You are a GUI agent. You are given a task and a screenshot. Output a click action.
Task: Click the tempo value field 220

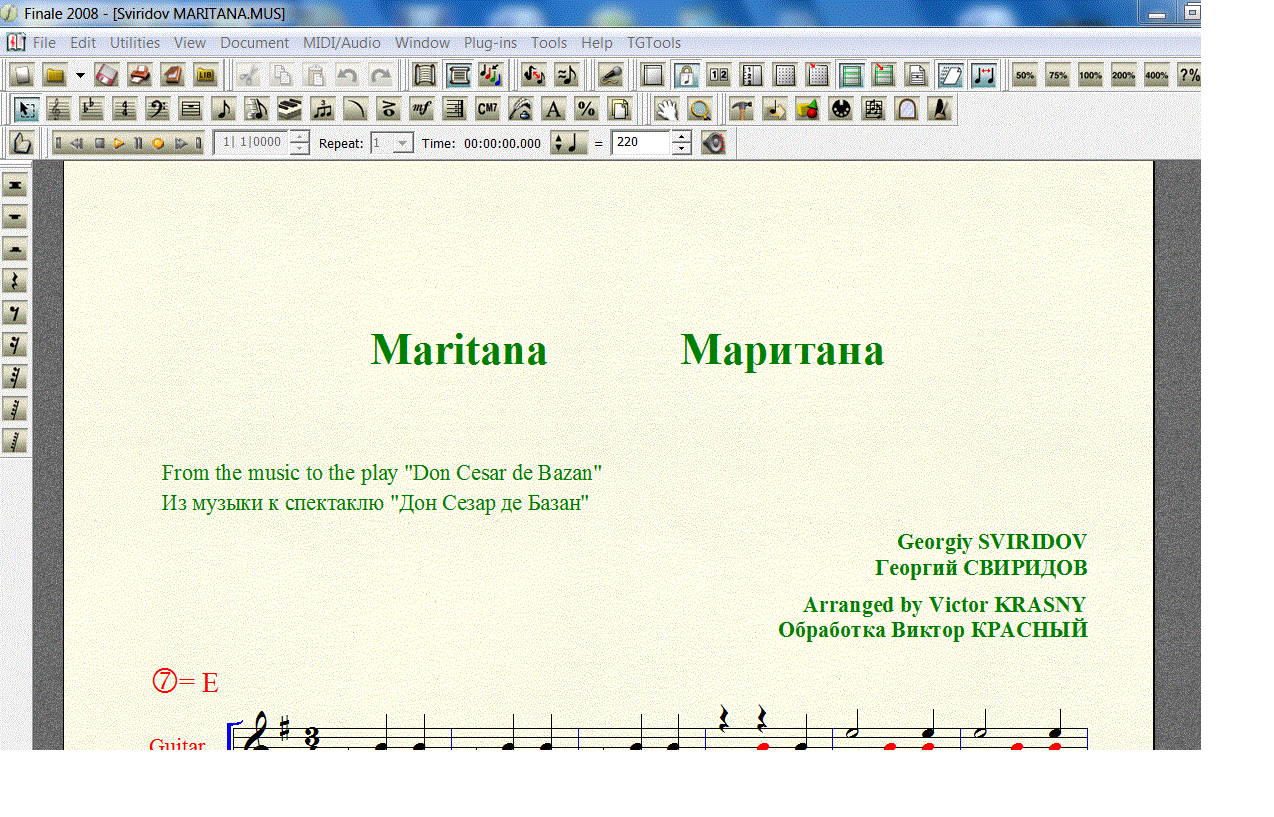tap(641, 143)
